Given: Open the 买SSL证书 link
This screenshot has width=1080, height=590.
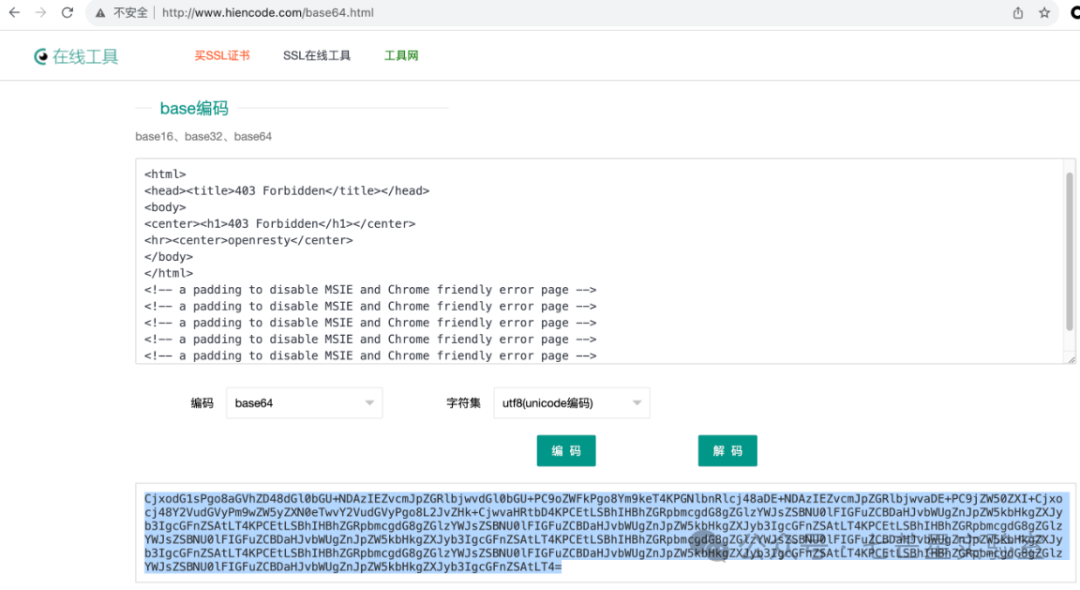Looking at the screenshot, I should tap(222, 55).
